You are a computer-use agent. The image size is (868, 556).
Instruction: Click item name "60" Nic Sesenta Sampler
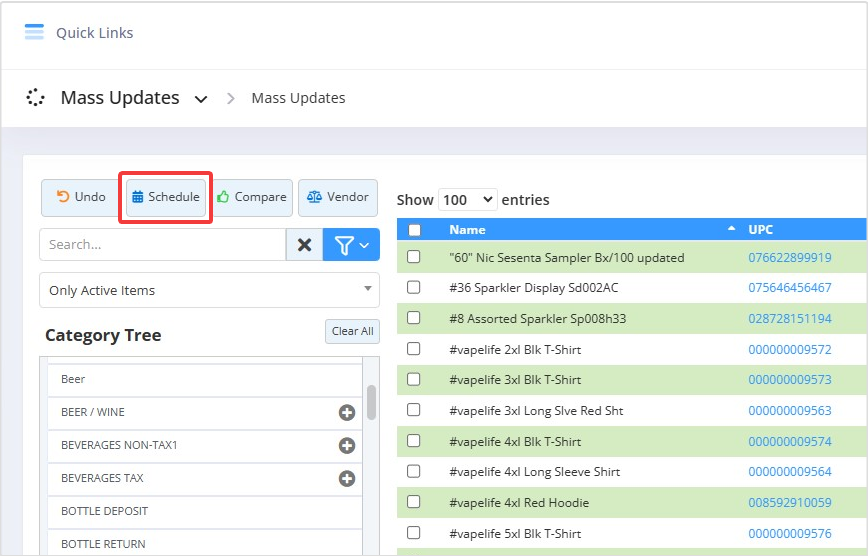click(567, 258)
